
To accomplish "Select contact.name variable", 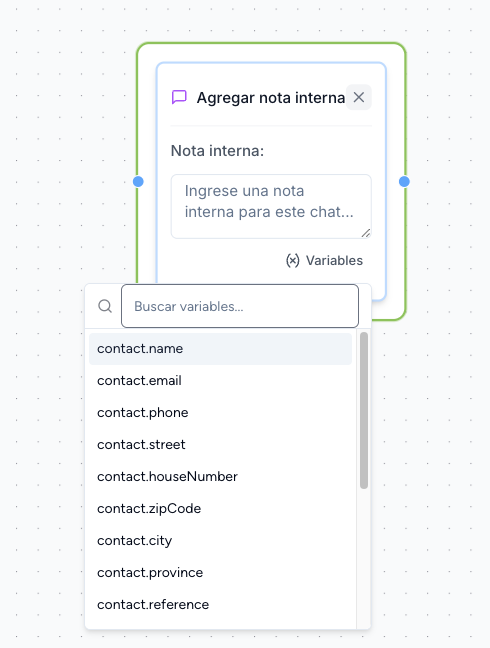I will click(x=220, y=349).
